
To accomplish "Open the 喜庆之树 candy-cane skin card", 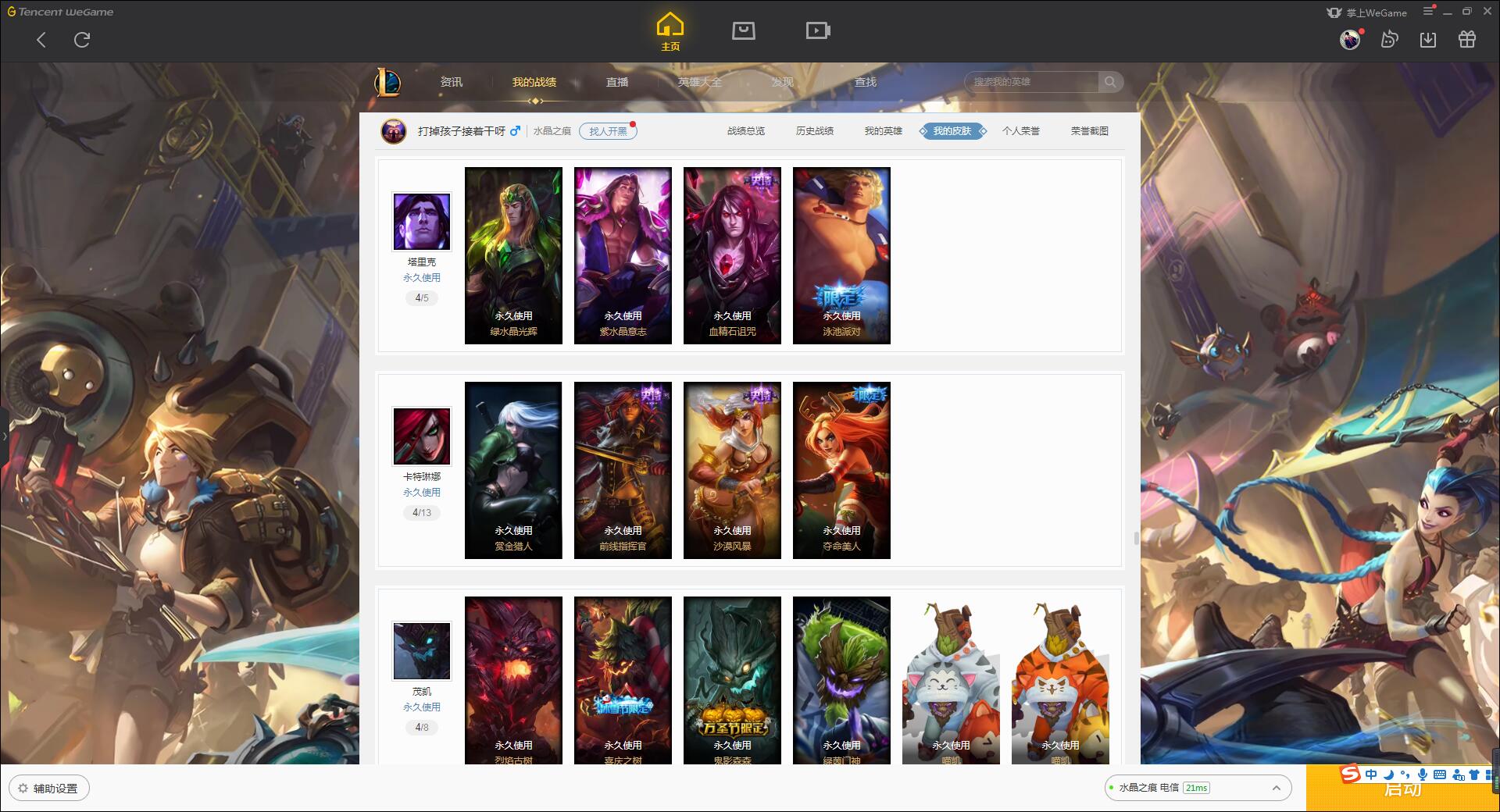I will 623,680.
